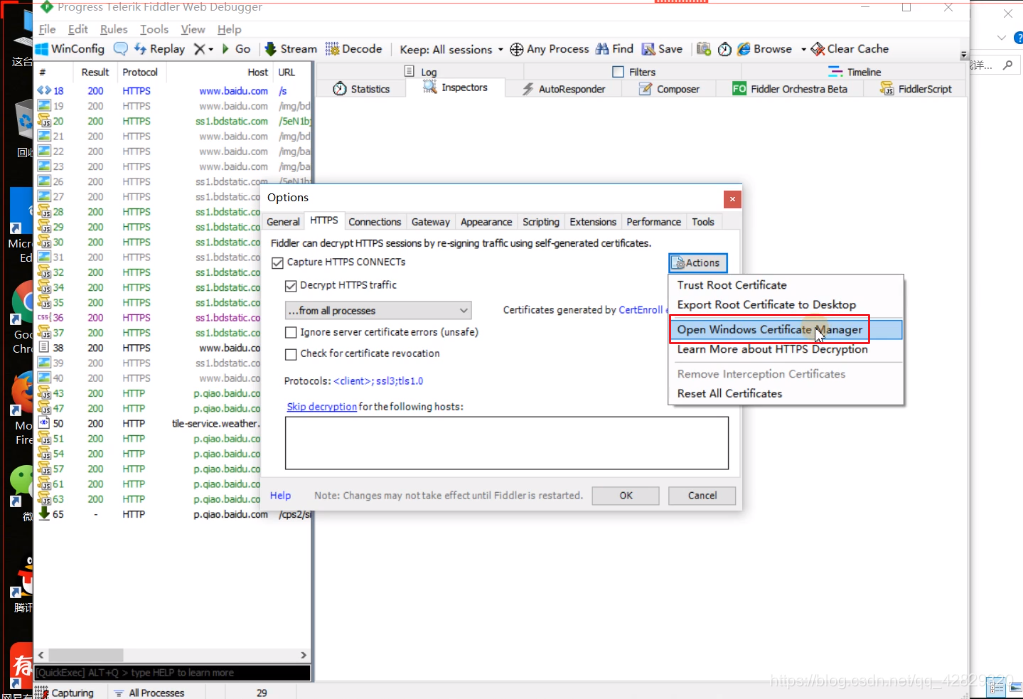Open the Log tab
Viewport: 1023px width, 699px height.
pos(421,72)
